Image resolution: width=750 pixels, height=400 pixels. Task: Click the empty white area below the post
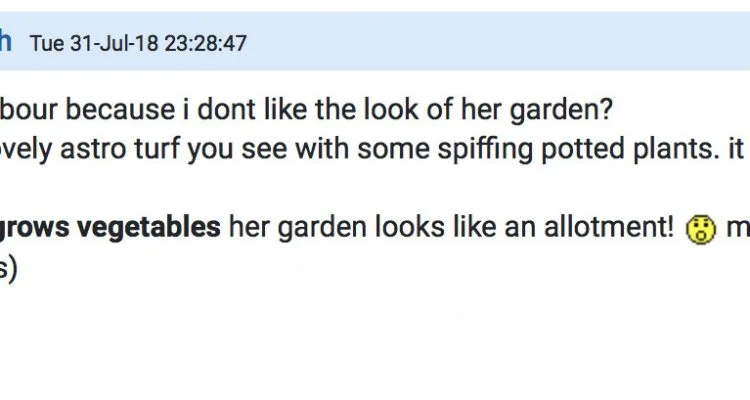375,344
